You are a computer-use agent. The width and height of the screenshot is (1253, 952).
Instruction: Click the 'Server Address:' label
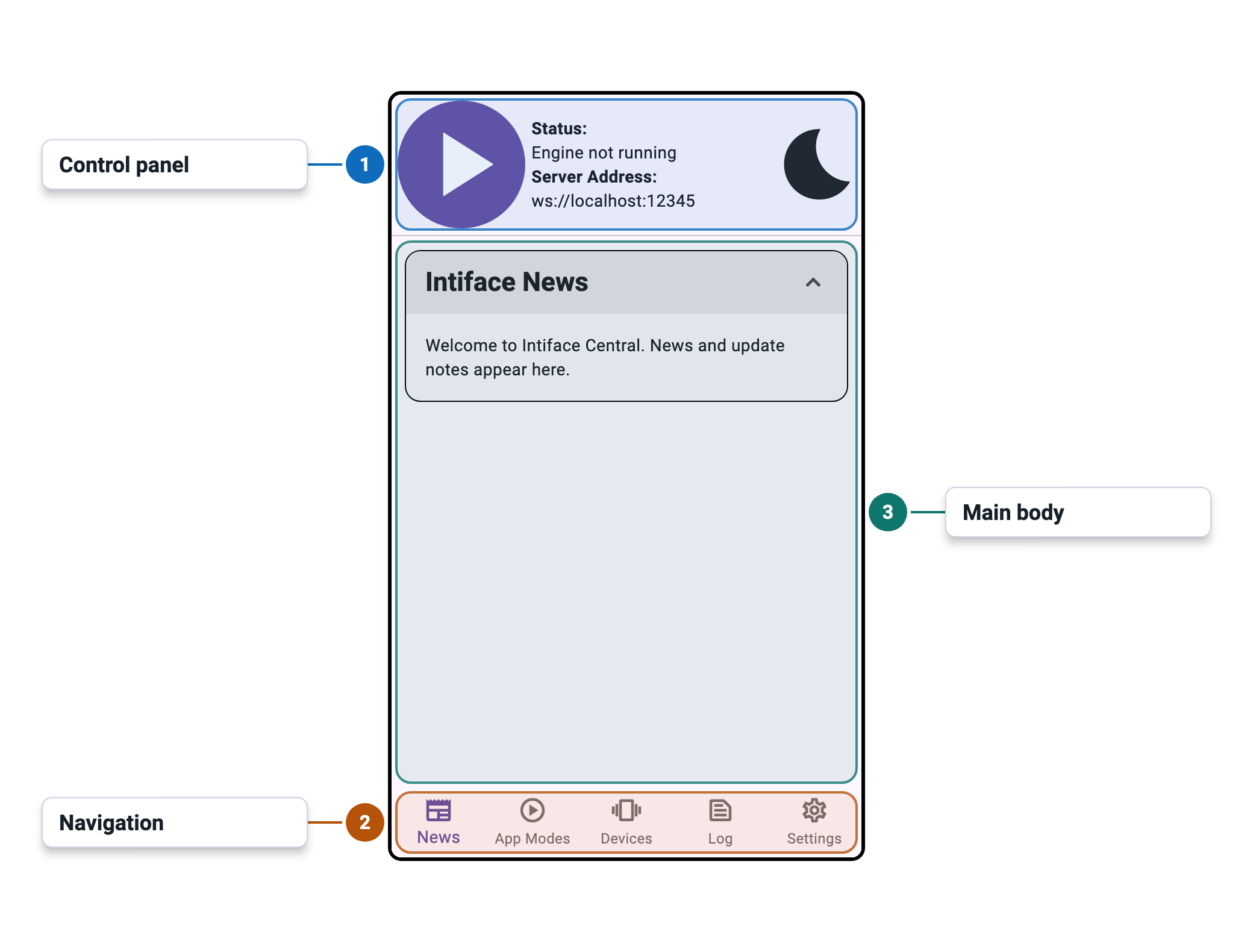(x=594, y=177)
